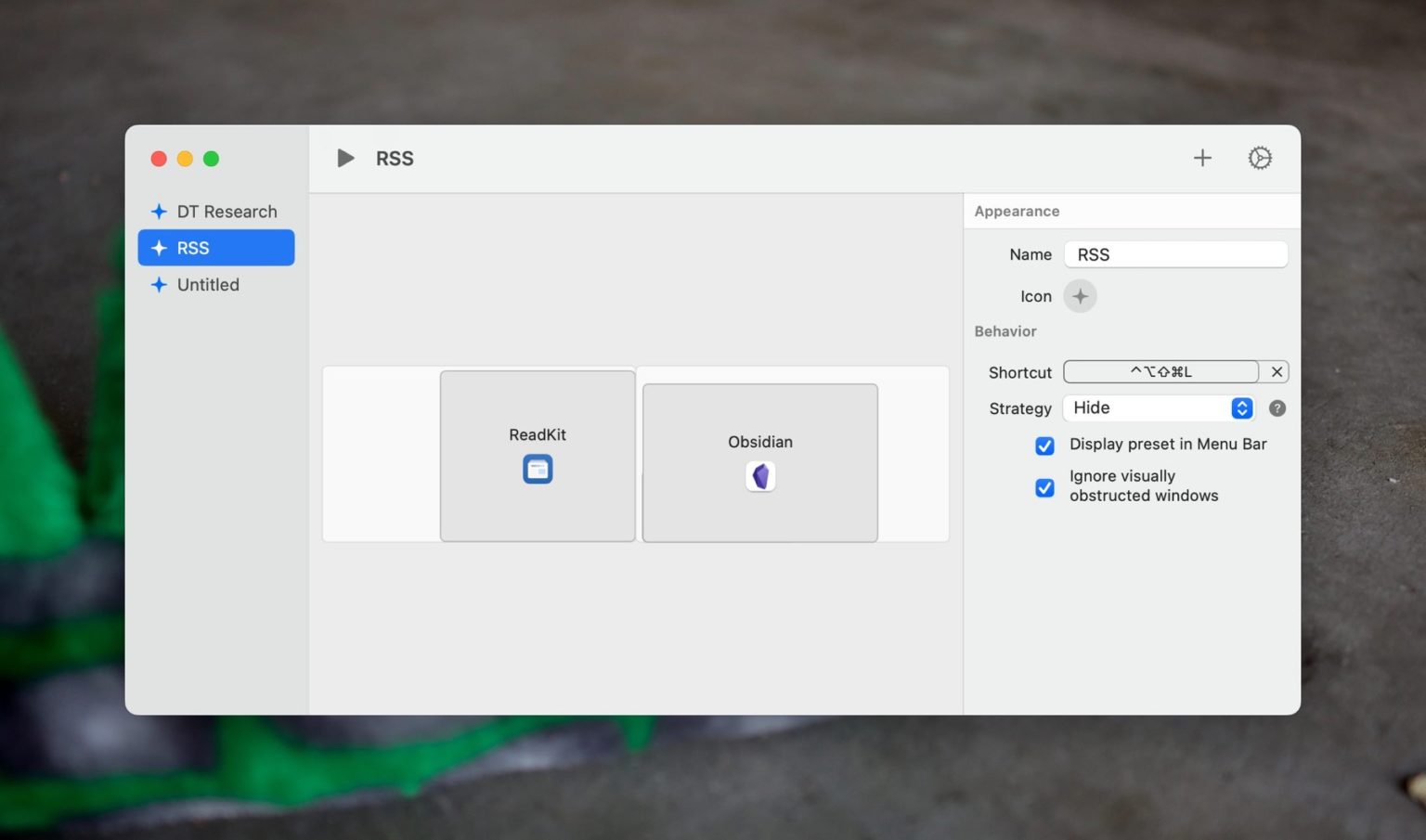Edit the preset Name field
Screen dimensions: 1426x840
click(x=1175, y=253)
